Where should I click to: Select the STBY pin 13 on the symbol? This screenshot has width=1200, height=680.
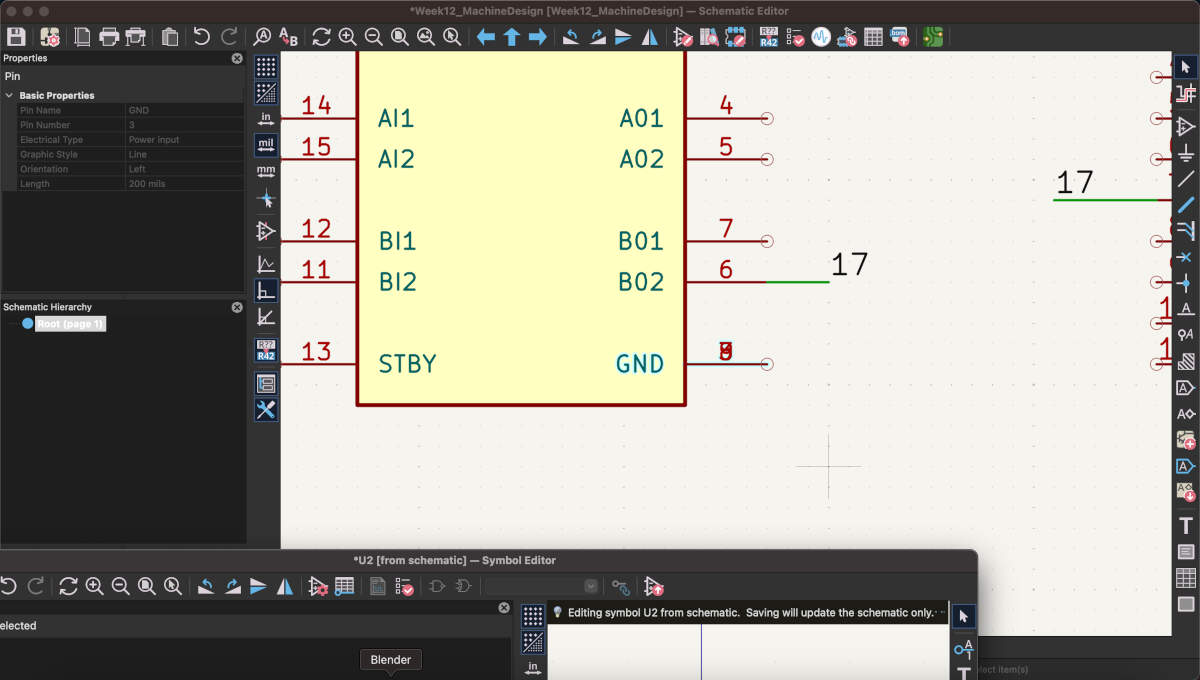click(319, 363)
